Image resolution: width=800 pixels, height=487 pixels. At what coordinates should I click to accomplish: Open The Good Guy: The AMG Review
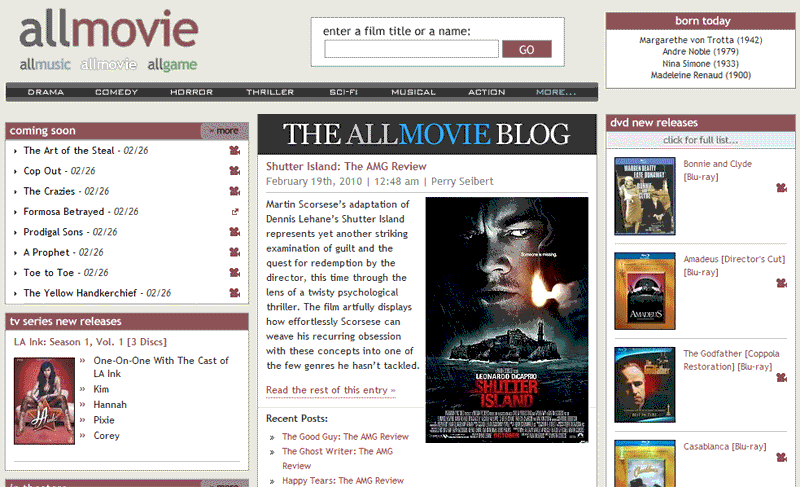pyautogui.click(x=345, y=437)
